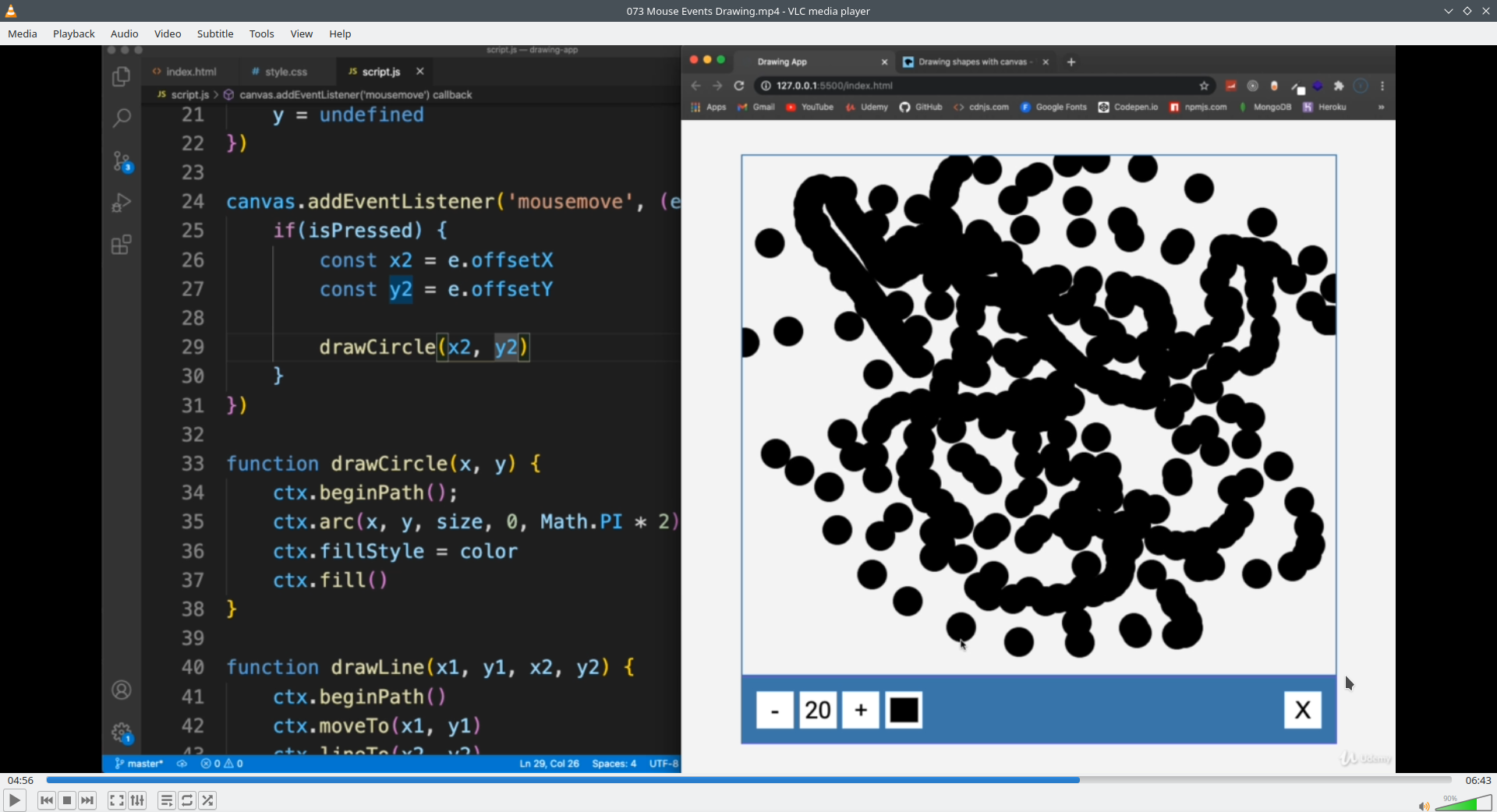Click the browser Forward arrow

[x=717, y=86]
